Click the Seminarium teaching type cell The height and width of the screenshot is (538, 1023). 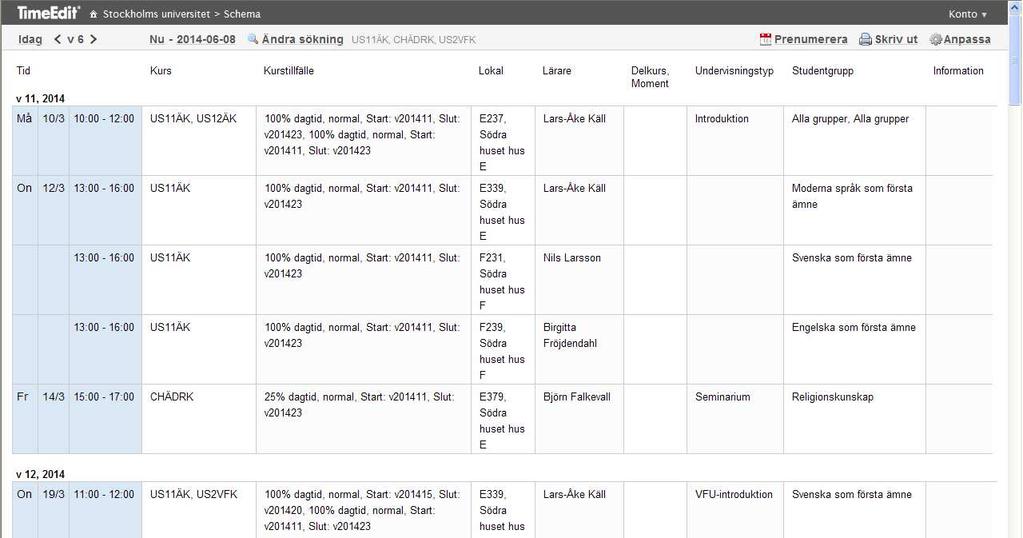tap(722, 396)
